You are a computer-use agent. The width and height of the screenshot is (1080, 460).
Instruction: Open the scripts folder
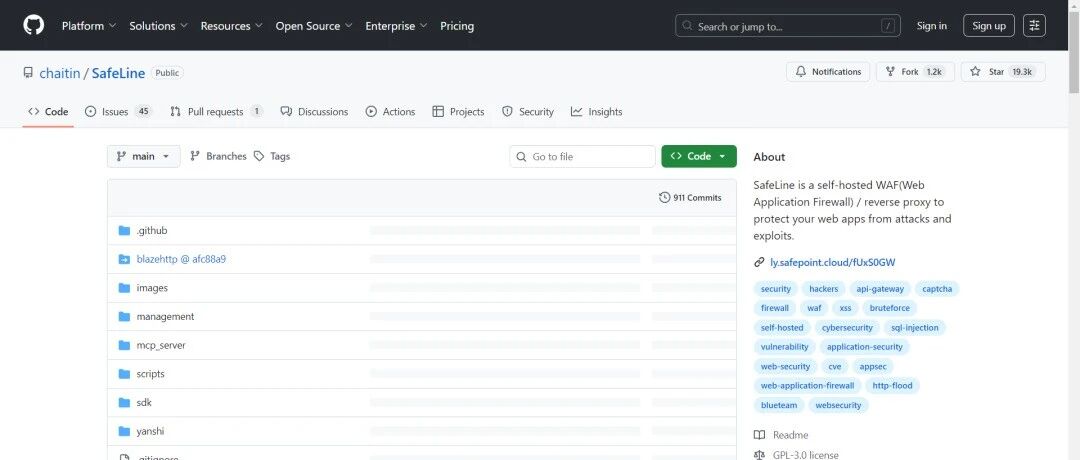click(x=150, y=374)
